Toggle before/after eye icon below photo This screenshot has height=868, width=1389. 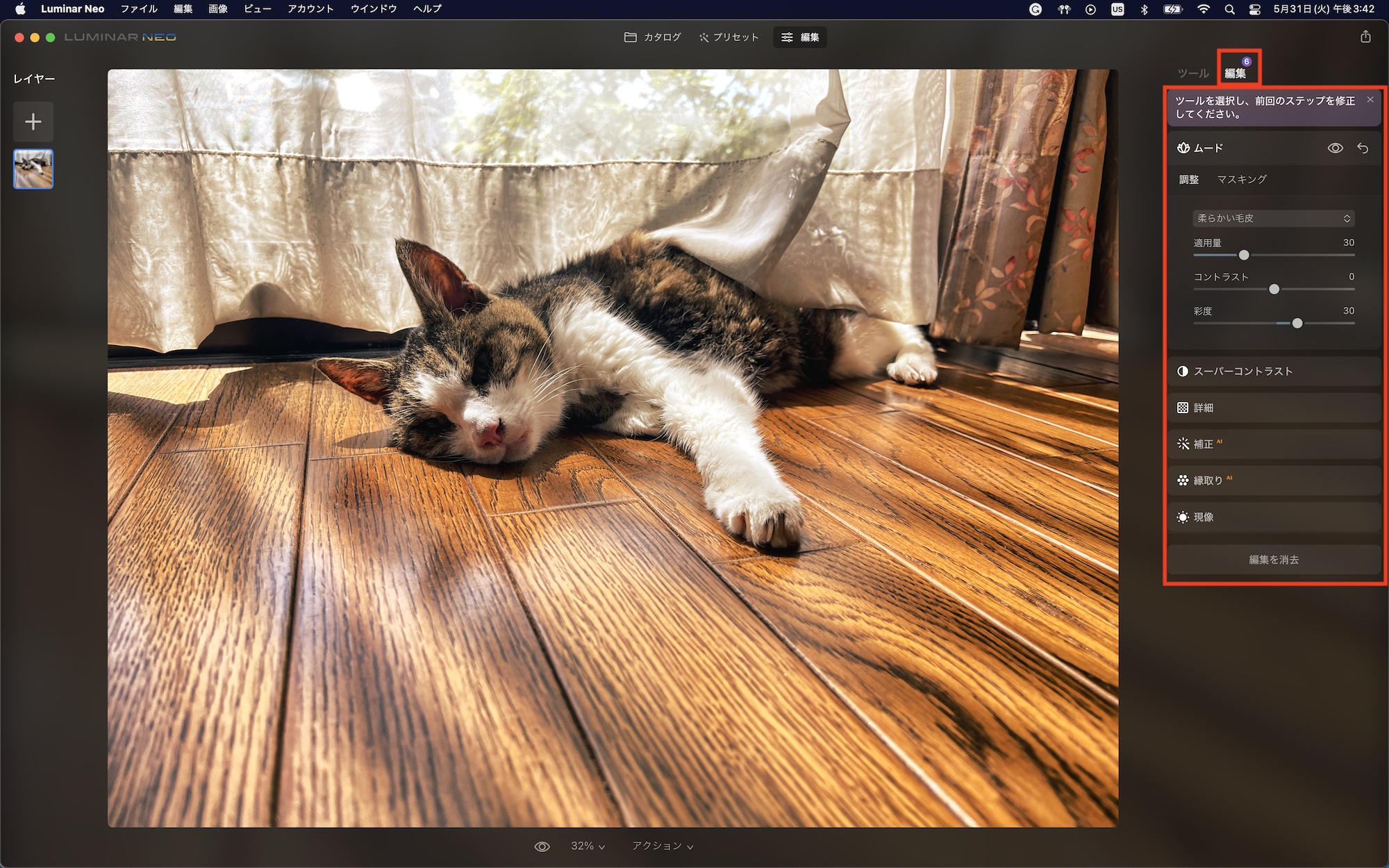tap(542, 846)
